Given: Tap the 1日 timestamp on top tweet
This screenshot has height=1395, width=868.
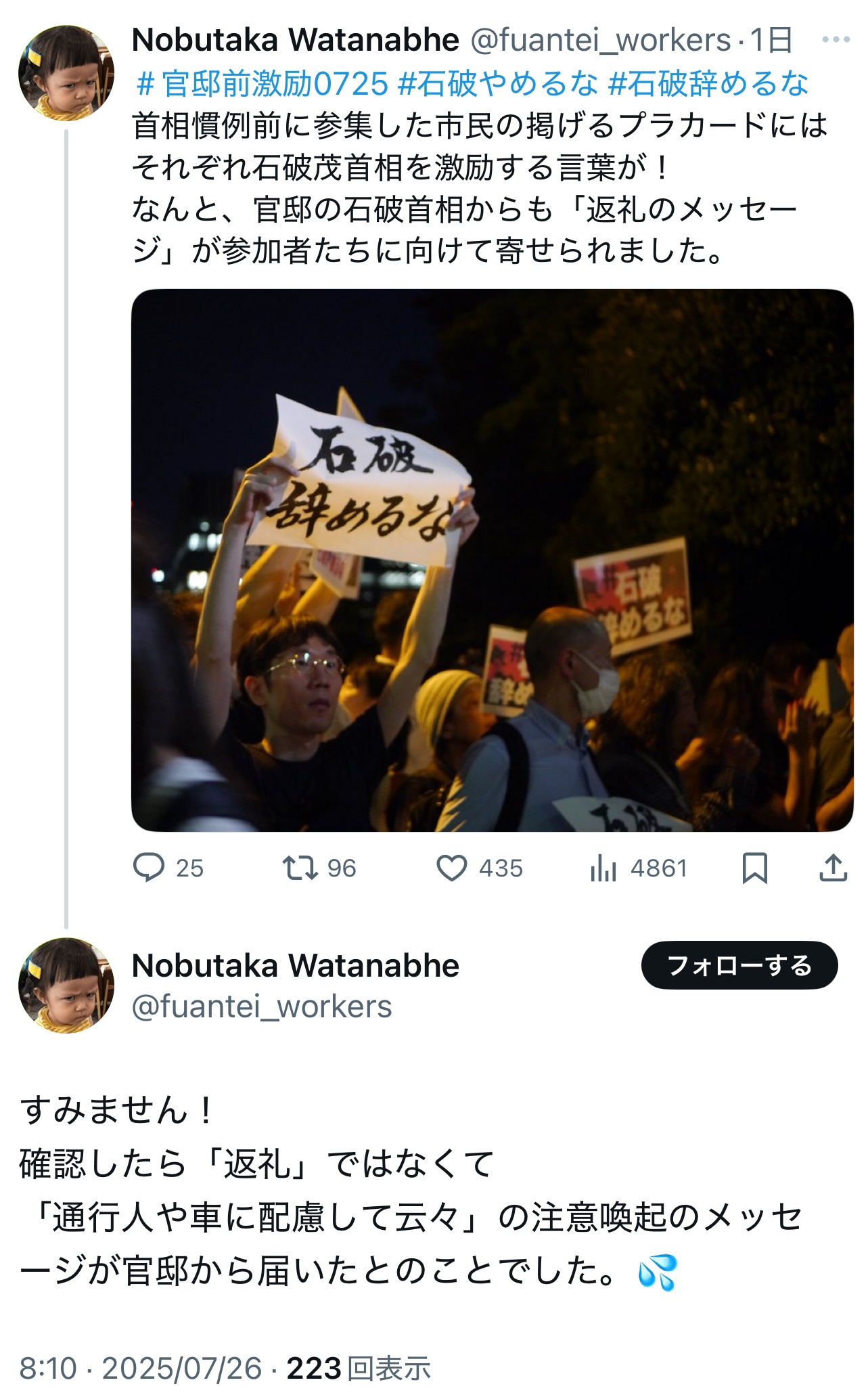Looking at the screenshot, I should [x=771, y=41].
